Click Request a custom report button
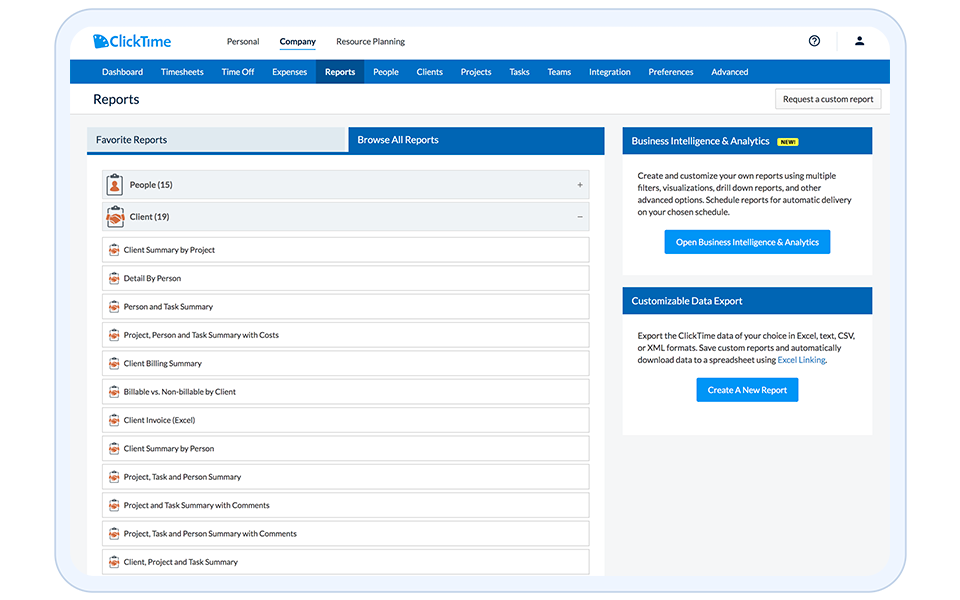The width and height of the screenshot is (960, 600). [828, 99]
